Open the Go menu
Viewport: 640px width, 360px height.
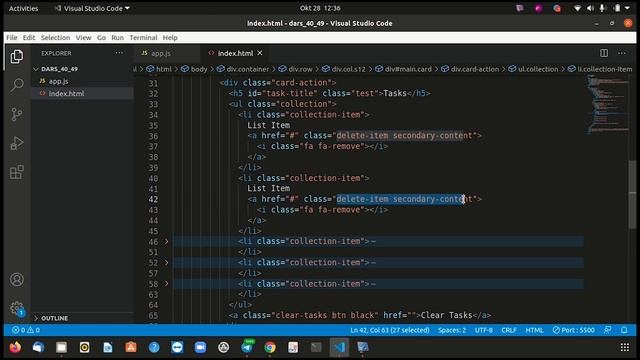pos(101,38)
